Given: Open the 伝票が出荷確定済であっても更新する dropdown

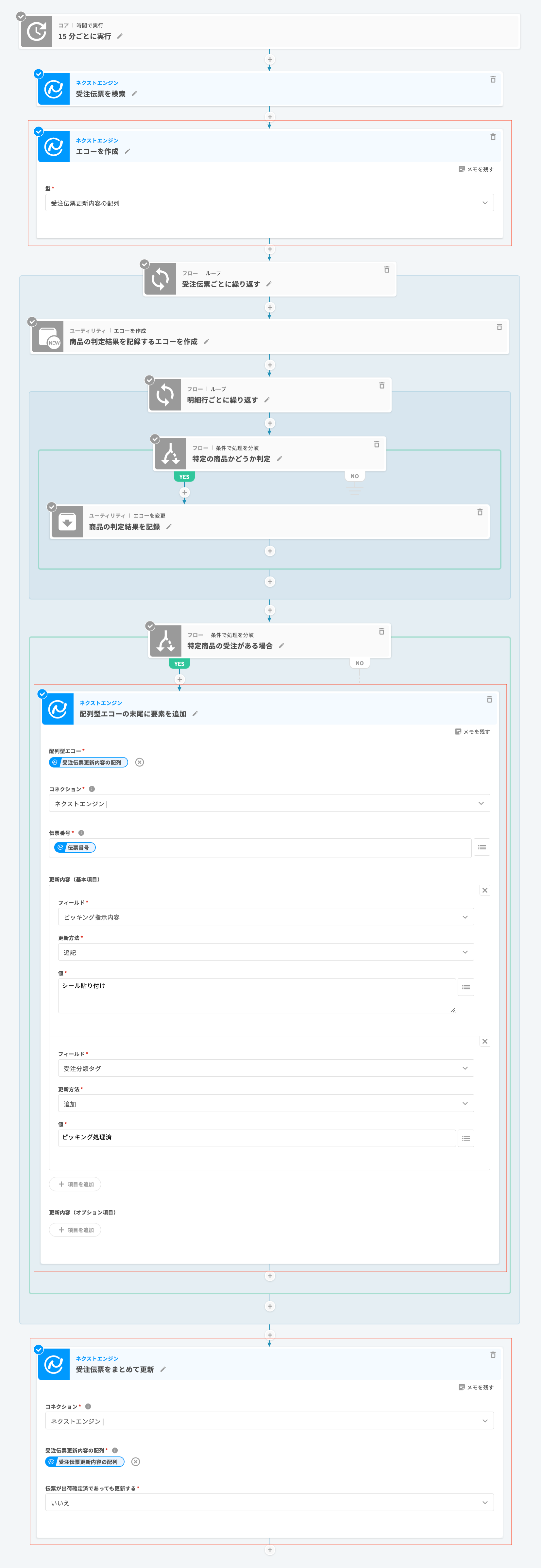Looking at the screenshot, I should pos(269,1502).
